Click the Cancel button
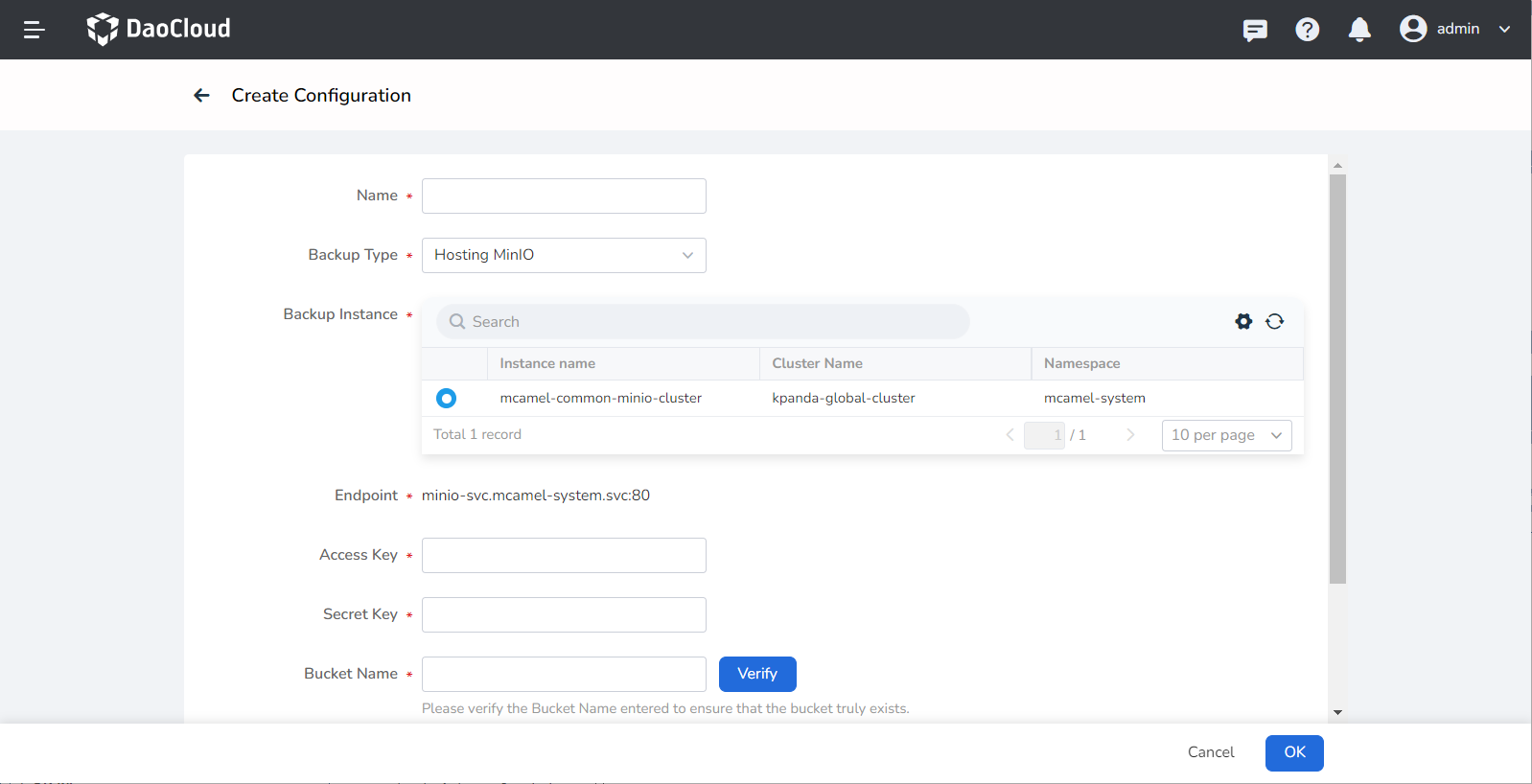This screenshot has height=784, width=1532. (x=1210, y=752)
